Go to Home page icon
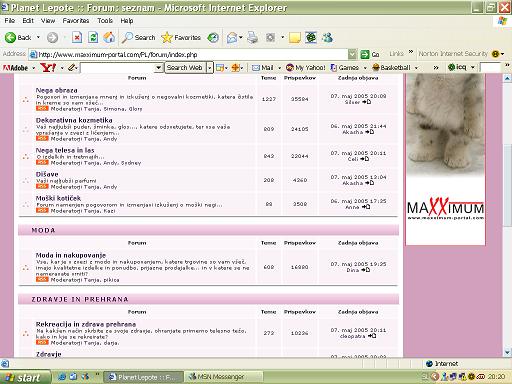 point(109,38)
